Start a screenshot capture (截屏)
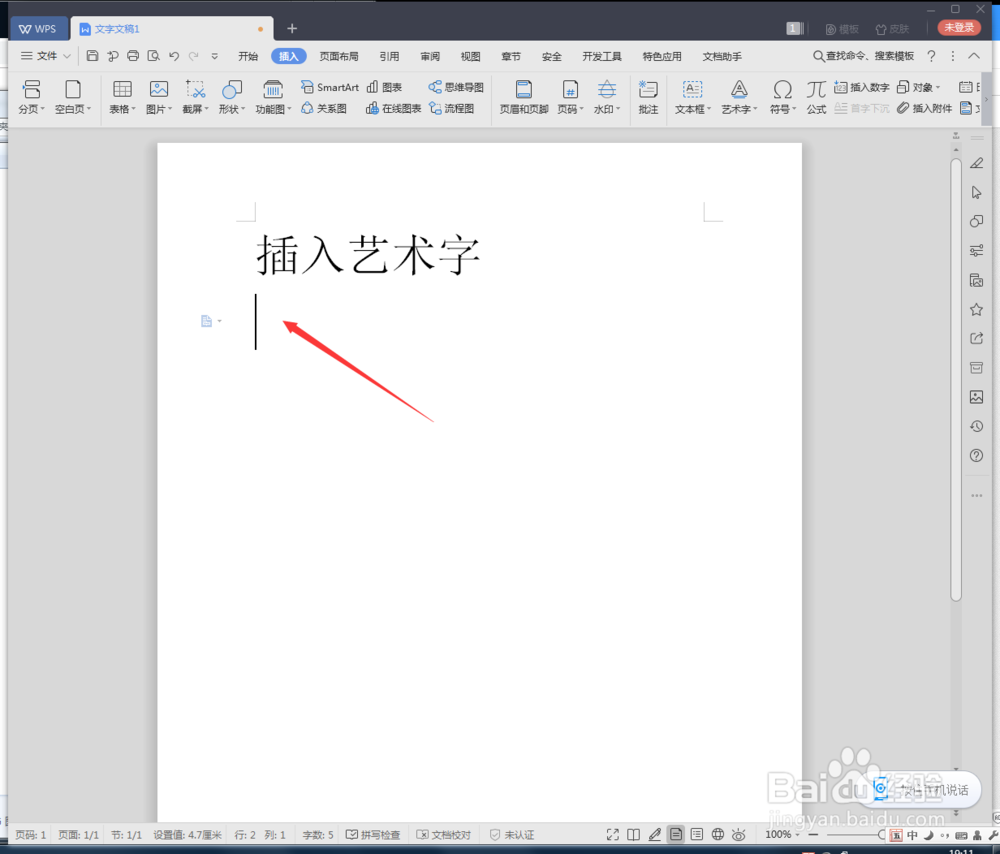The height and width of the screenshot is (854, 1000). [x=195, y=97]
